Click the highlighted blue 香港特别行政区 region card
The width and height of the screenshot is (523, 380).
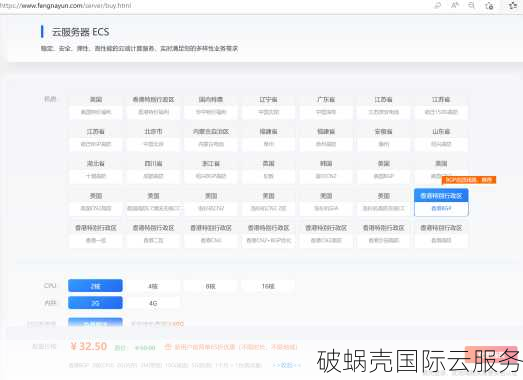[x=441, y=202]
